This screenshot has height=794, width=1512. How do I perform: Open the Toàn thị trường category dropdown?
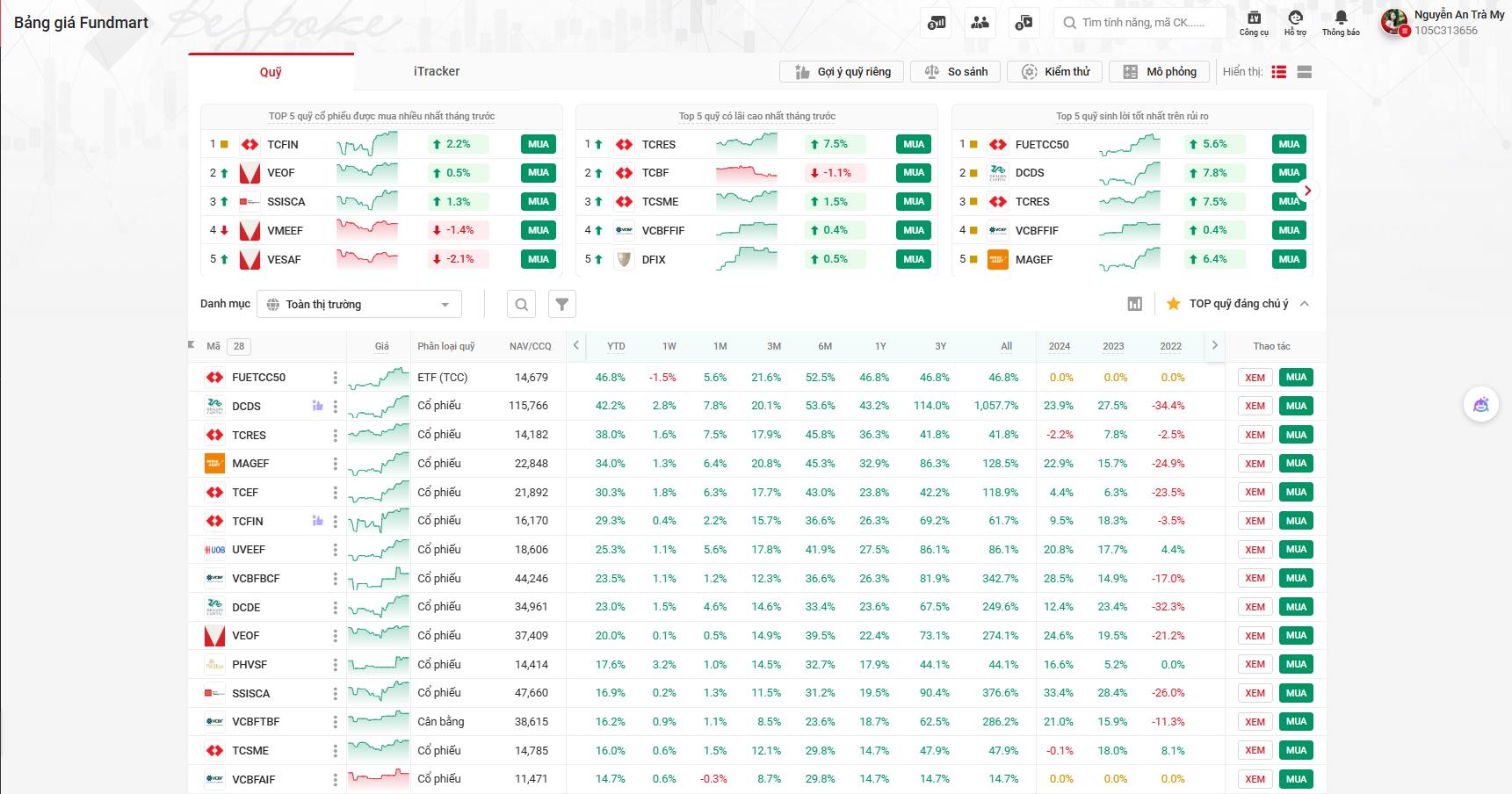[x=359, y=304]
